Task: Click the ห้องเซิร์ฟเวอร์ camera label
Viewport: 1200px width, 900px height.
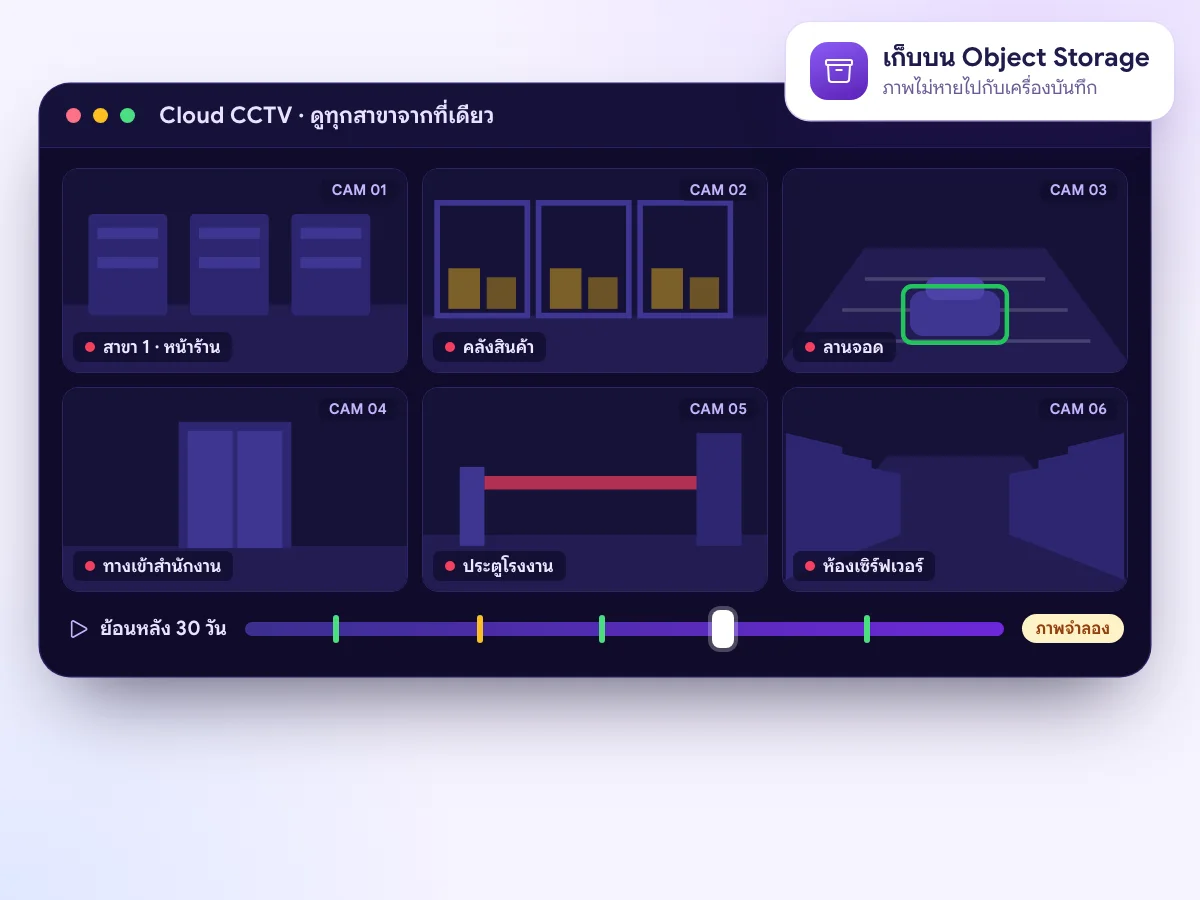Action: coord(864,566)
